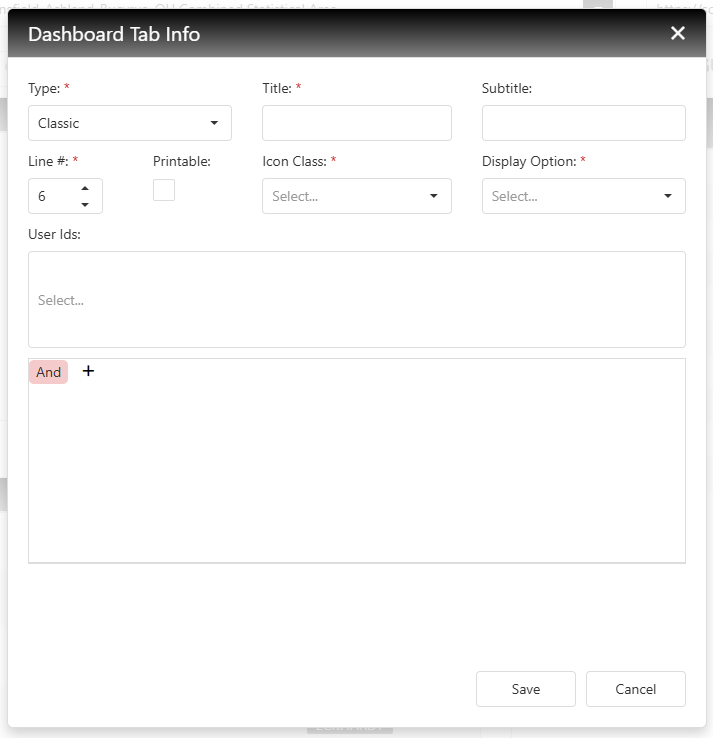Add a new filter condition with plus
Viewport: 713px width, 738px height.
[88, 371]
